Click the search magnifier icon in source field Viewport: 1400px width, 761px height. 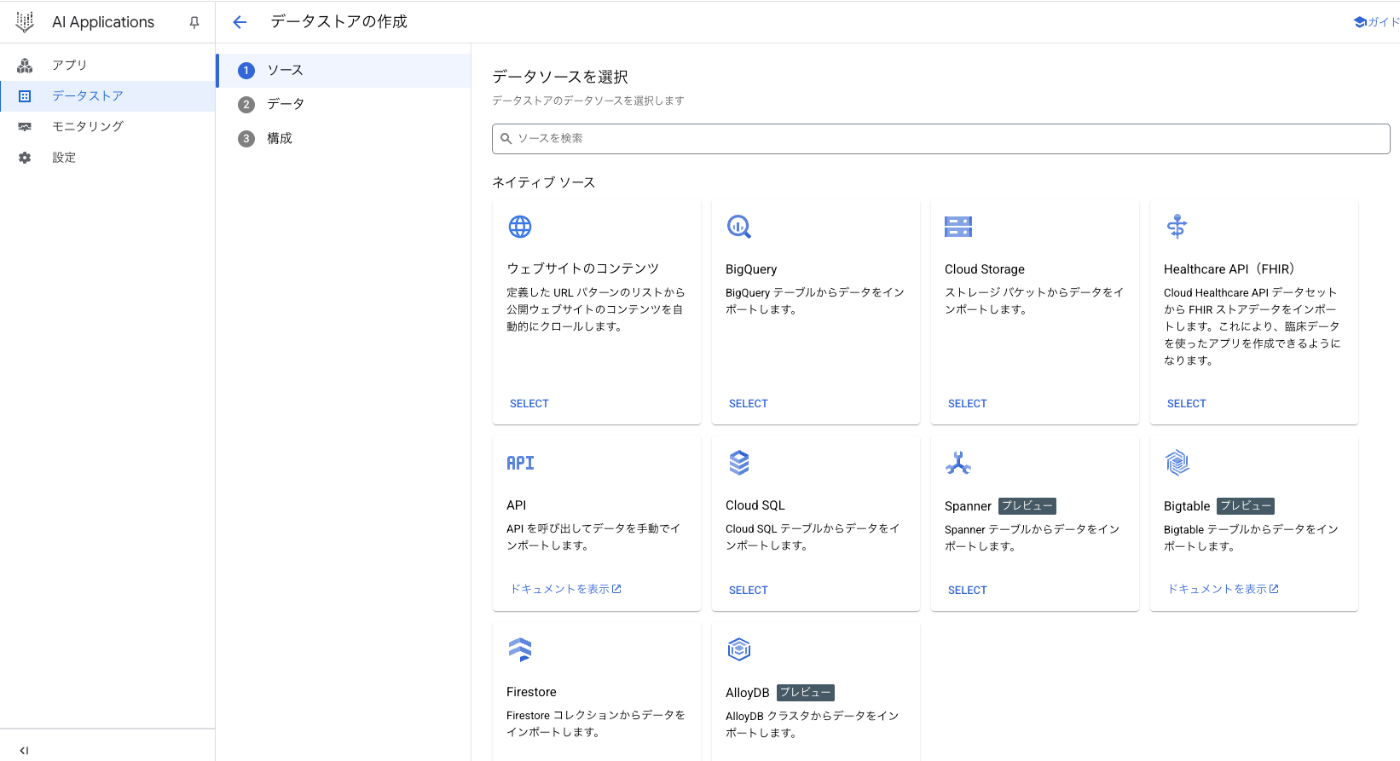click(506, 139)
